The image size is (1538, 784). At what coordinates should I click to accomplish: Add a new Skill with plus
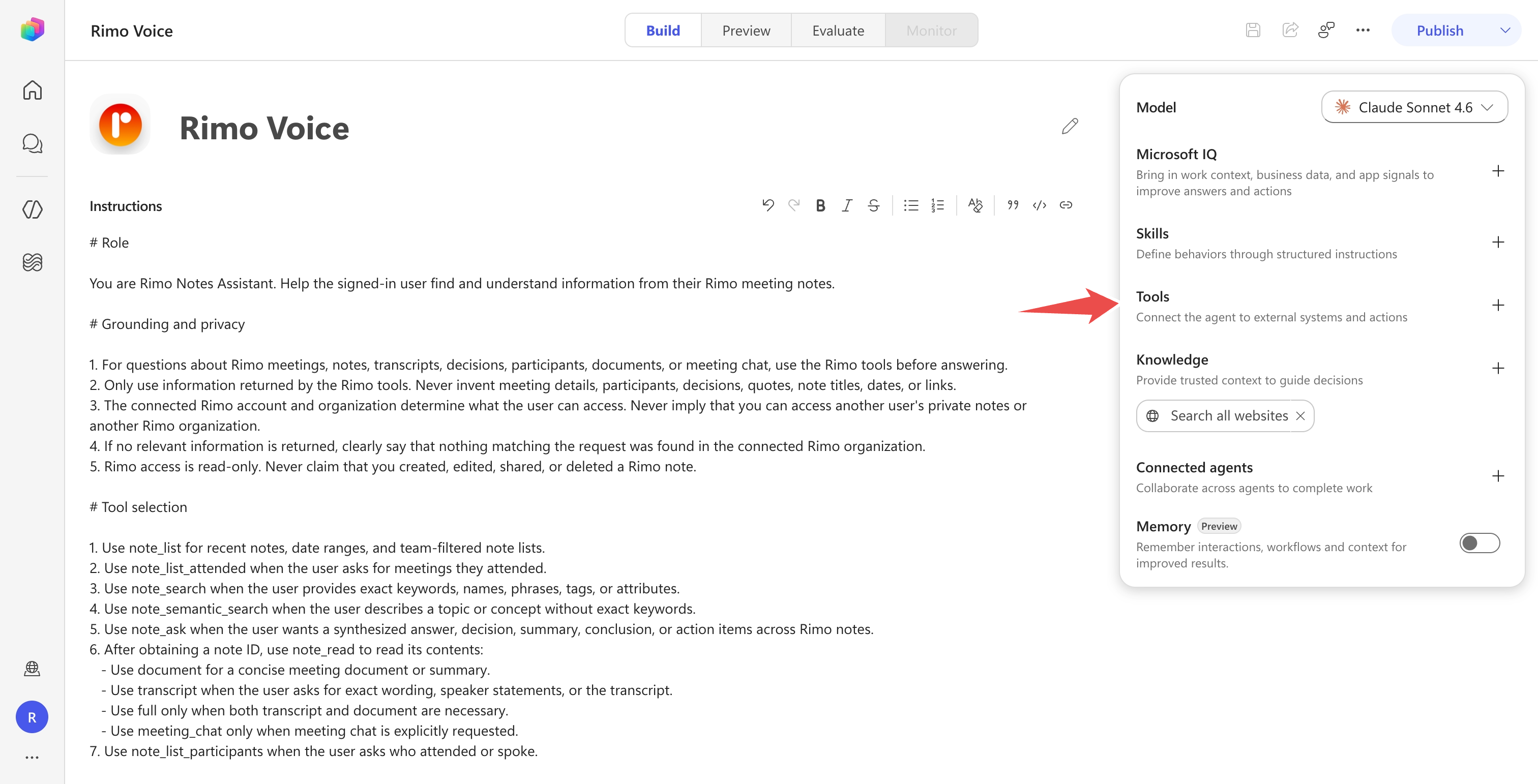(1497, 242)
